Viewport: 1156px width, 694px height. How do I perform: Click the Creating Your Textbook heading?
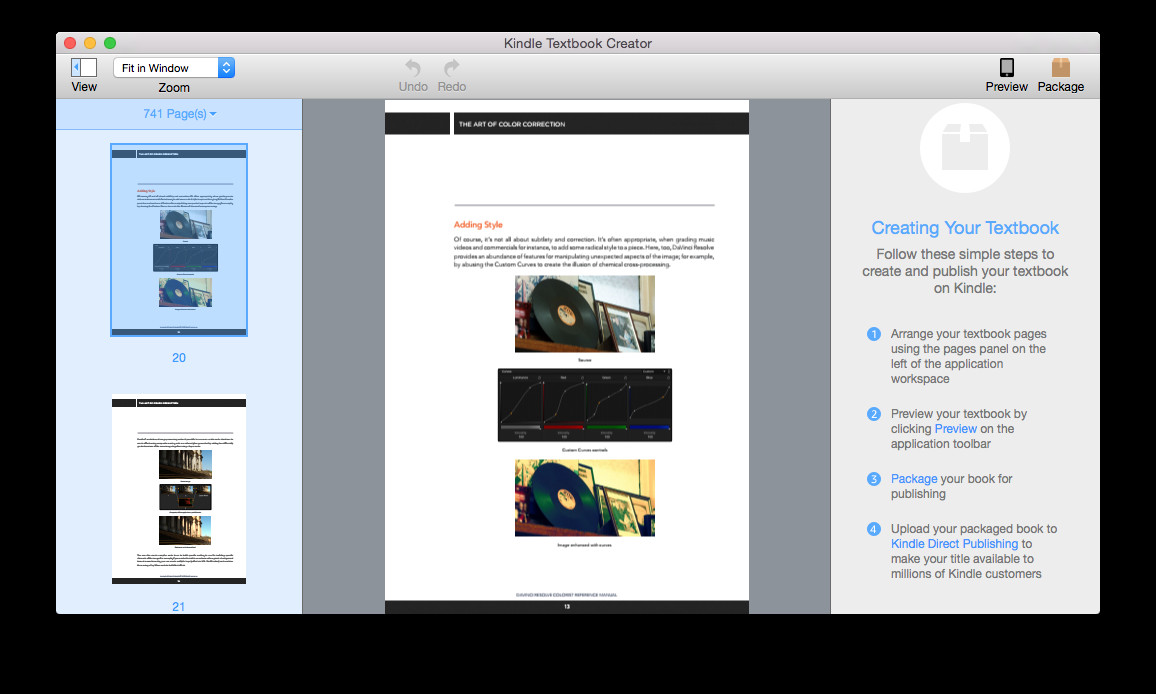coord(965,228)
